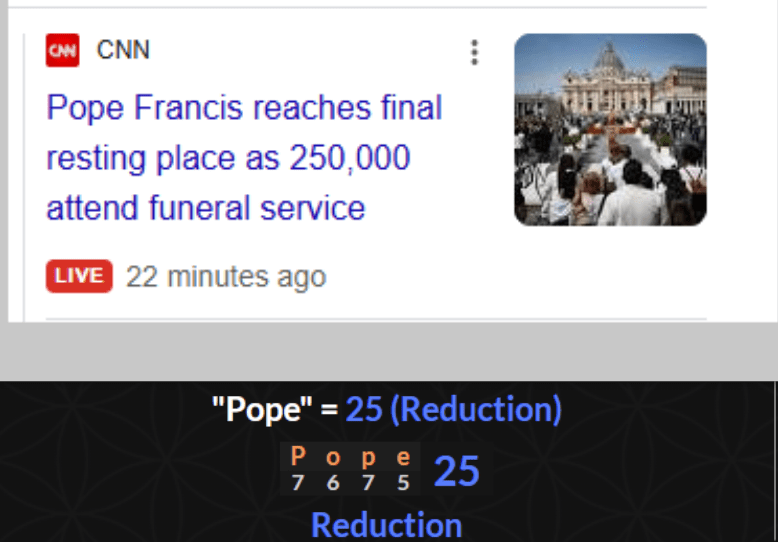
Task: Click the Reduction cipher label at bottom
Action: coord(386,525)
